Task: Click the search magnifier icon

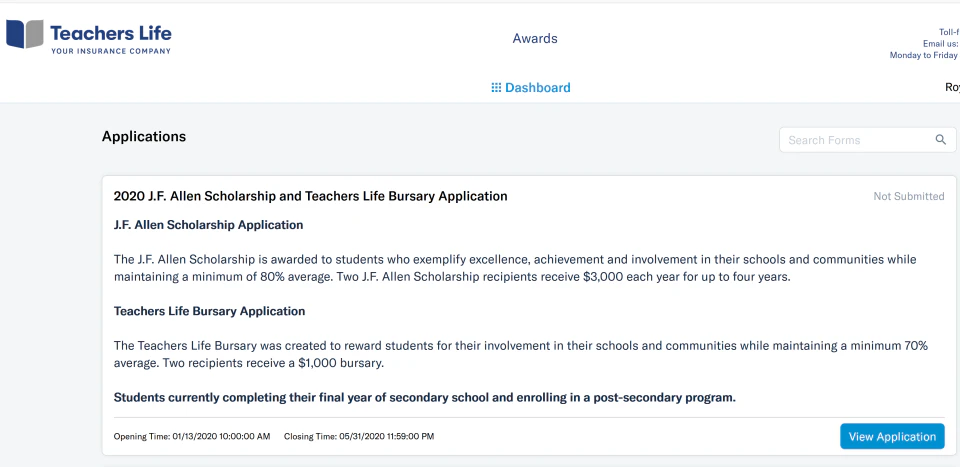Action: [940, 140]
